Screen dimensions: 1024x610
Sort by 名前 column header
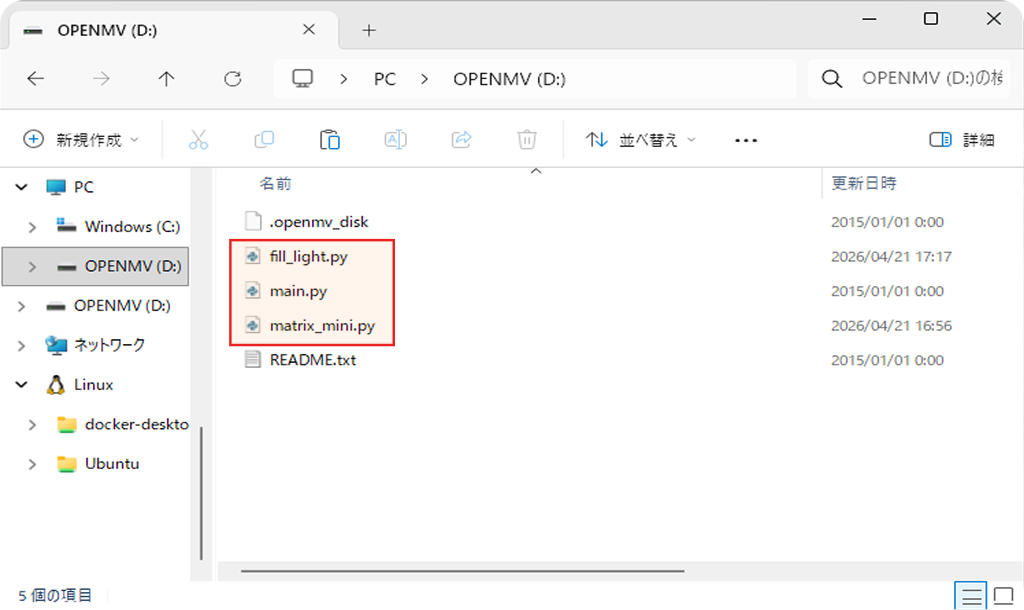(275, 184)
